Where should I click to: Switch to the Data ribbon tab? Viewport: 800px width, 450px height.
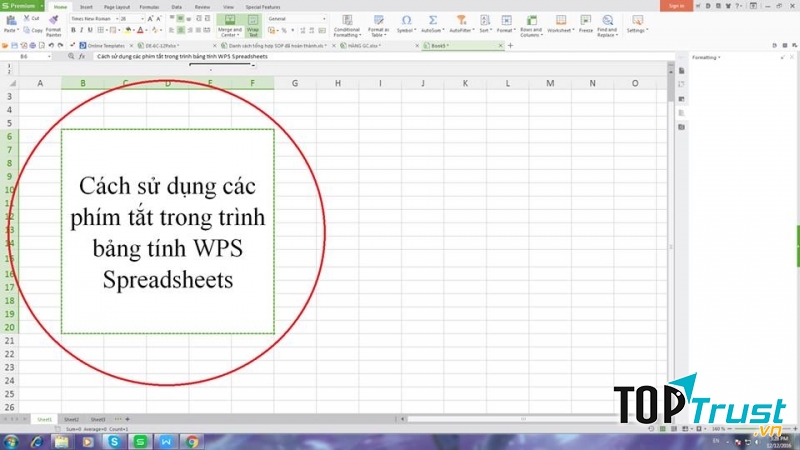pyautogui.click(x=177, y=7)
